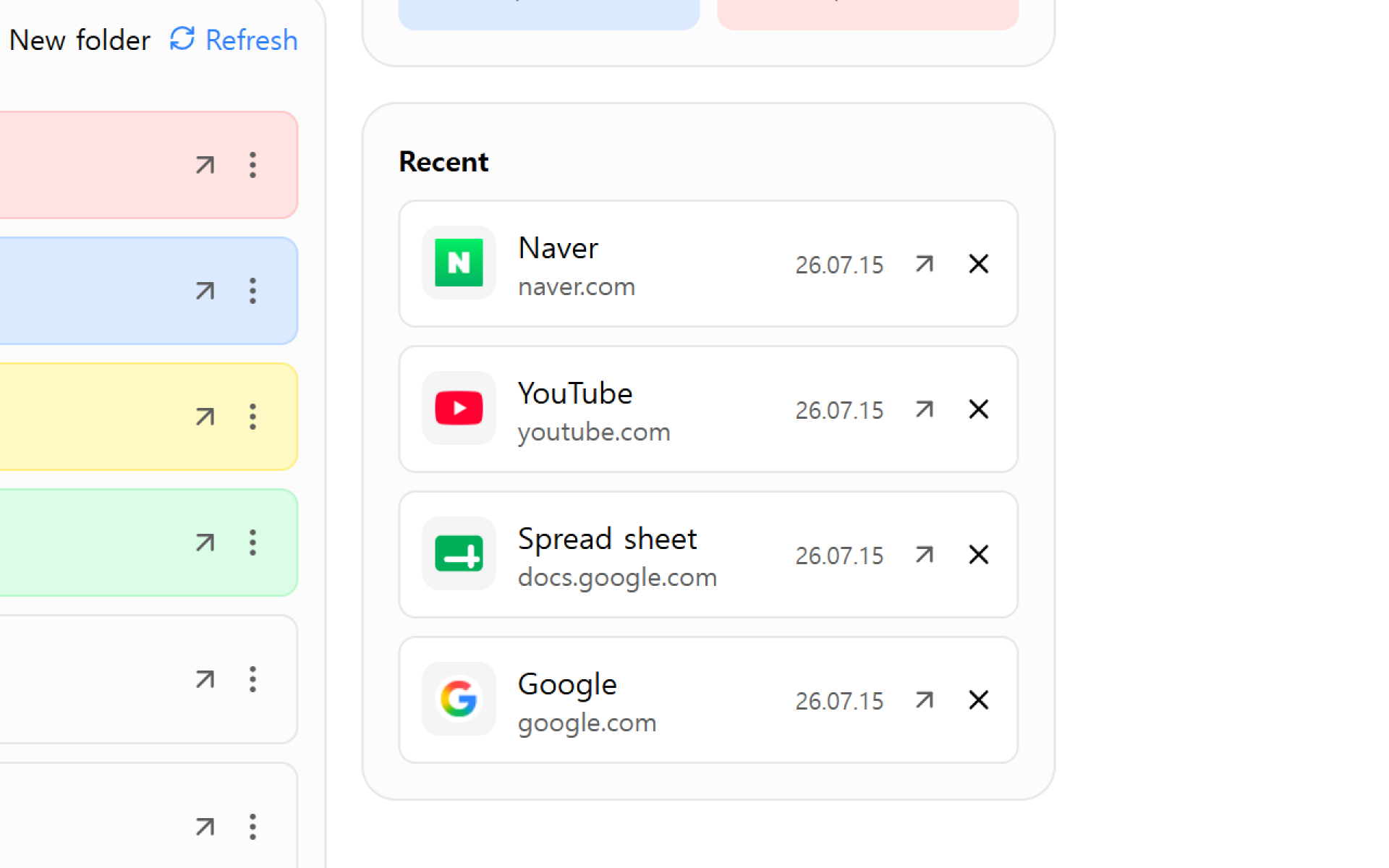Click the Naver title text
1389x868 pixels.
pyautogui.click(x=558, y=248)
